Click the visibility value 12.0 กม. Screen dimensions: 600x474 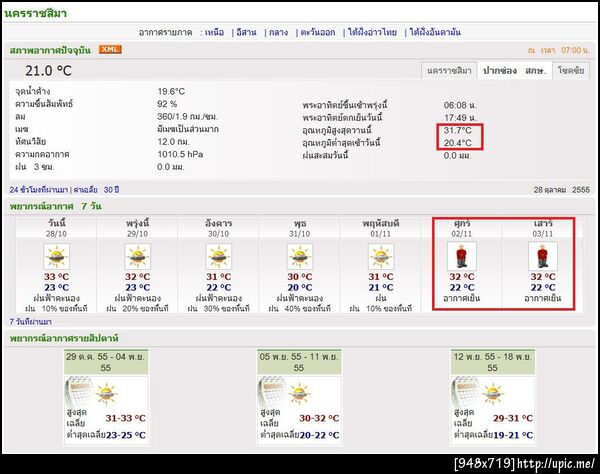pyautogui.click(x=173, y=142)
